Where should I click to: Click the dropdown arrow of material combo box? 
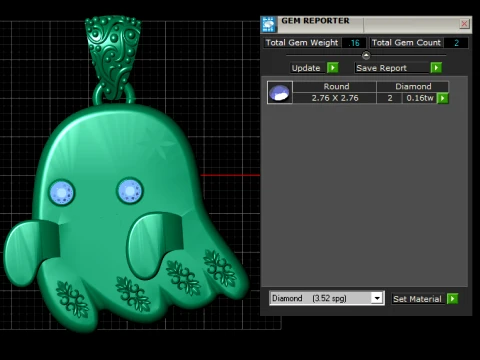[377, 298]
